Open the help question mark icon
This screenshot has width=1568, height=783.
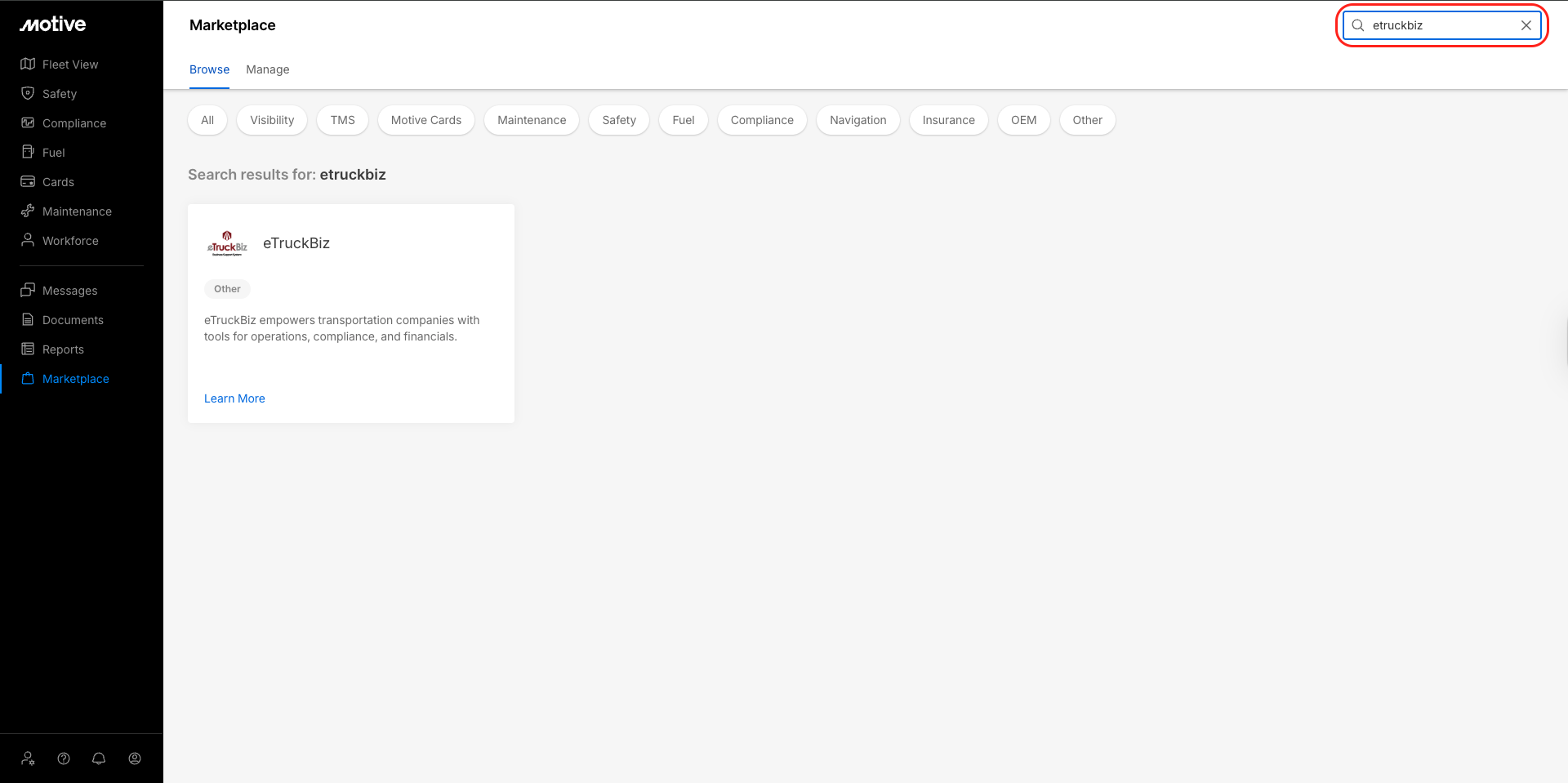point(64,759)
